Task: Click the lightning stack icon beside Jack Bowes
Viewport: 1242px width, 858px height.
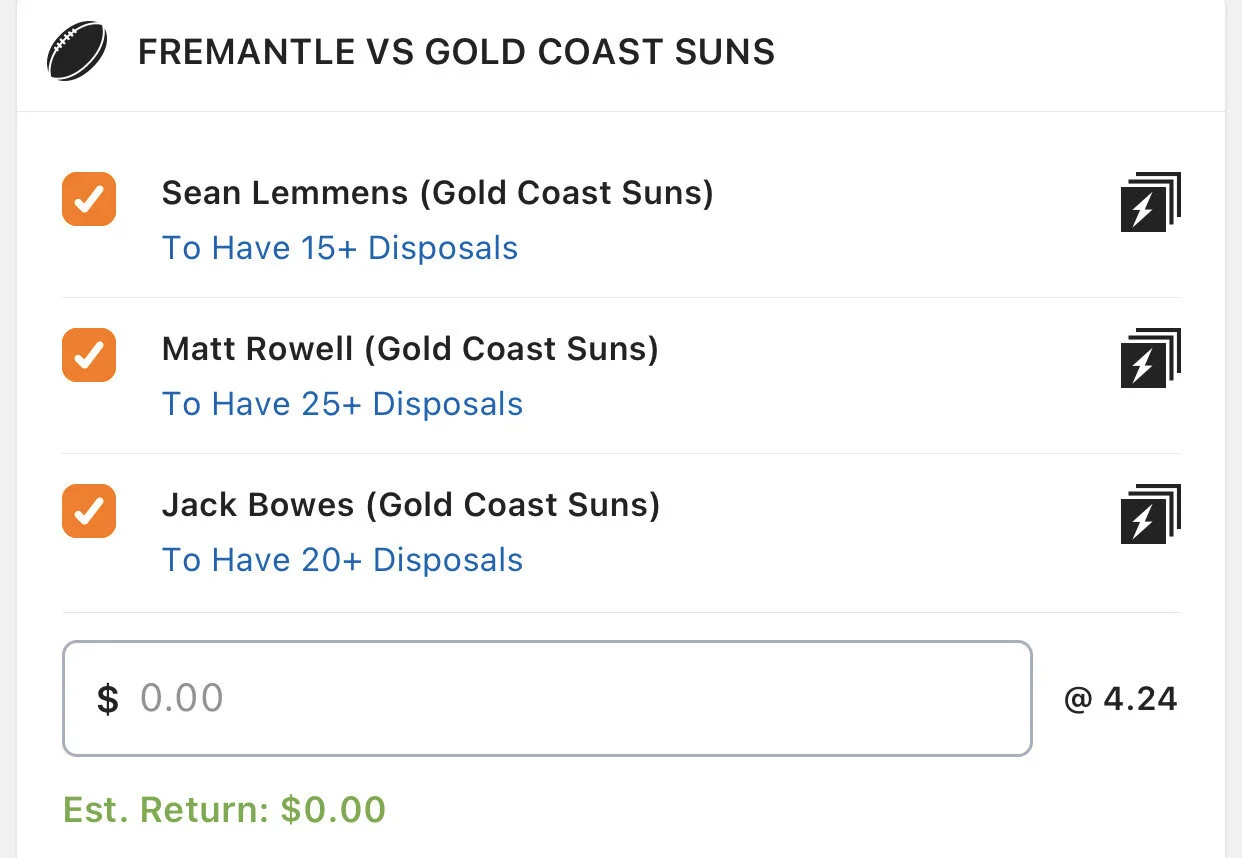Action: (x=1150, y=514)
